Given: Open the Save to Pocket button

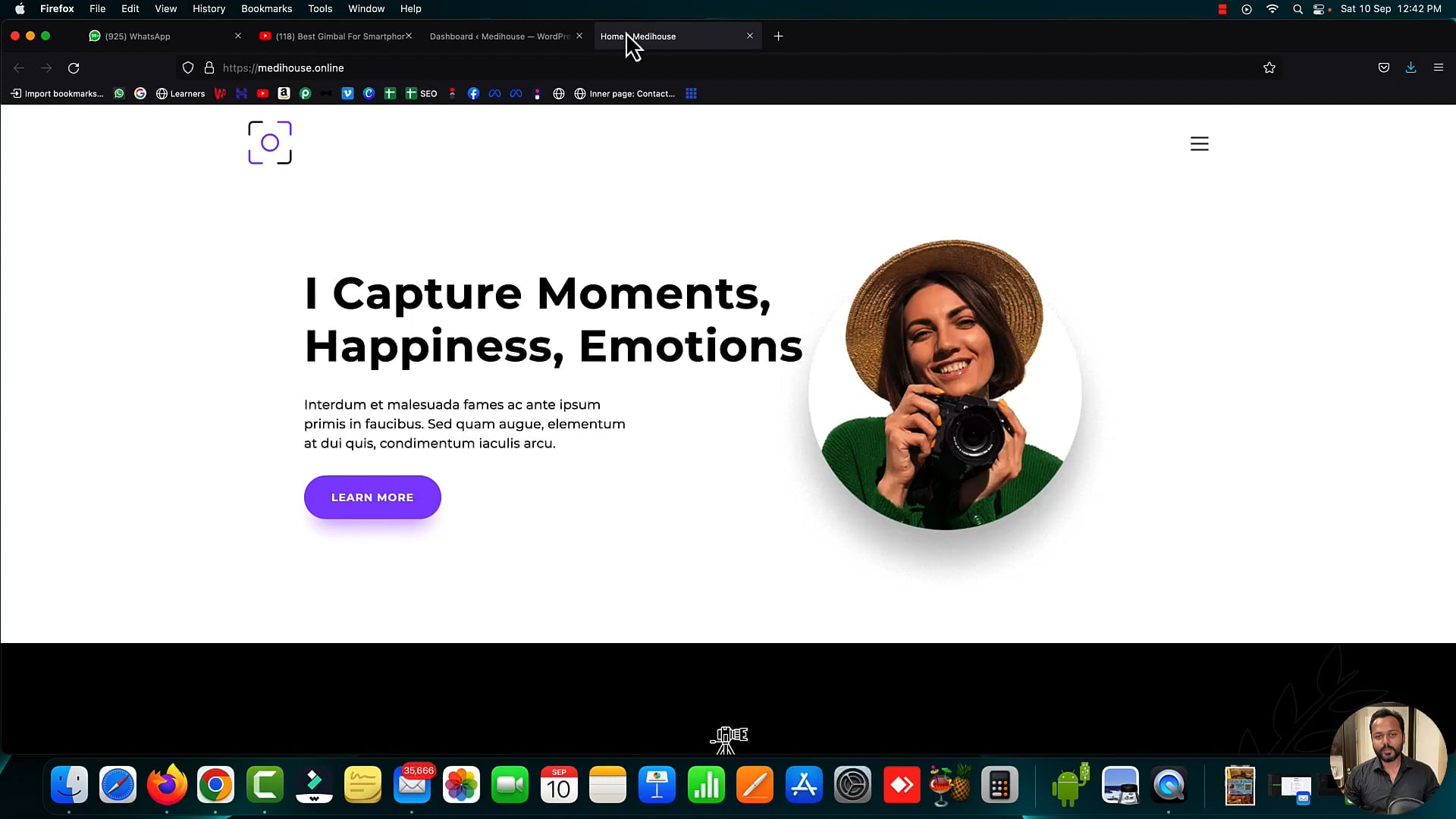Looking at the screenshot, I should pyautogui.click(x=1384, y=67).
